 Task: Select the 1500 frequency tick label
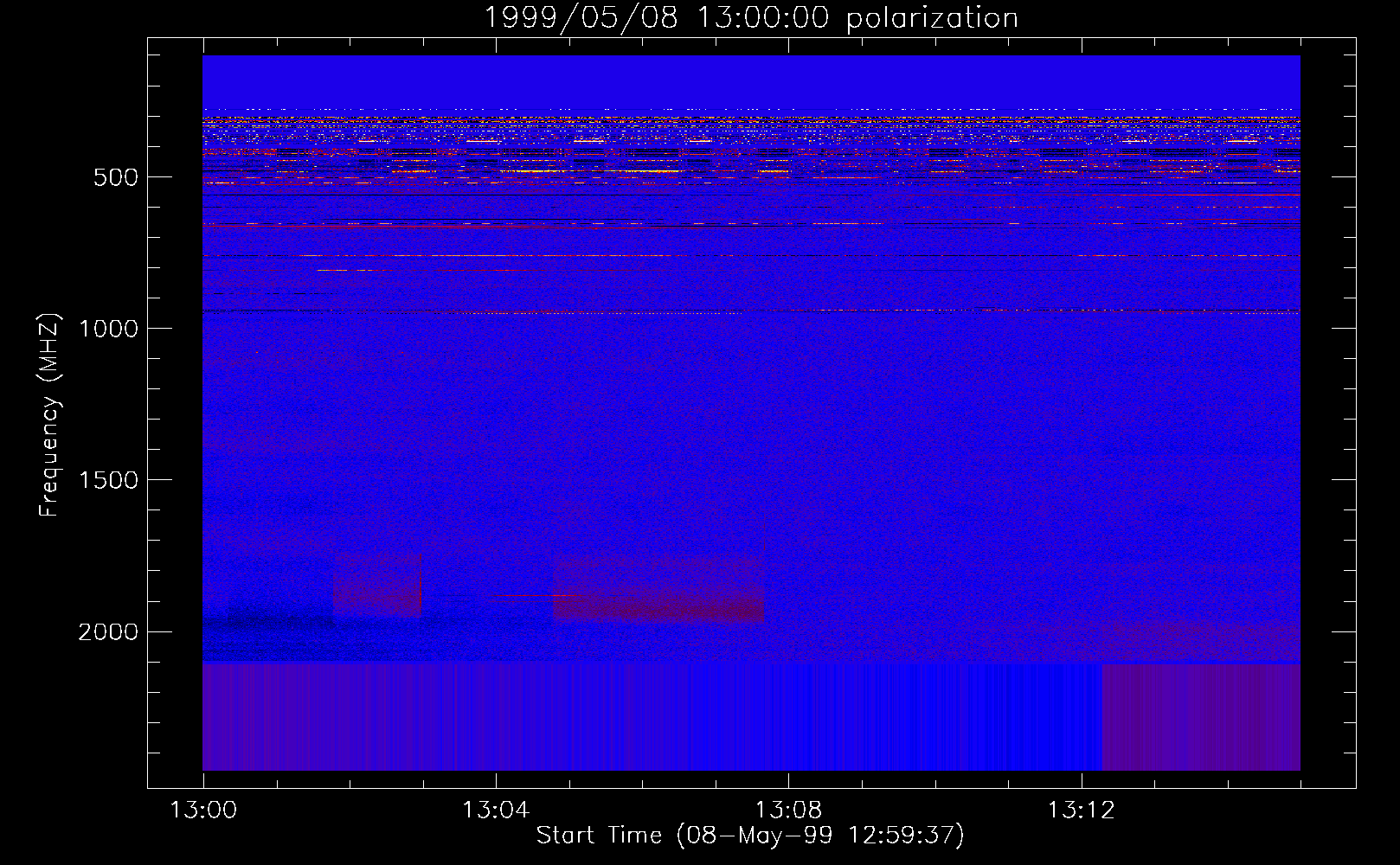point(108,480)
